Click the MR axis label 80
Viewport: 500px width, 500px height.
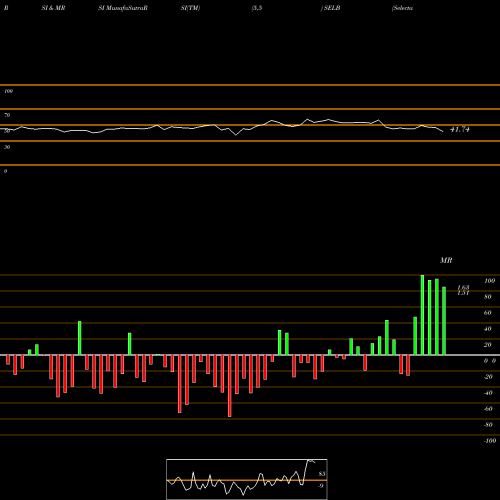coord(488,297)
